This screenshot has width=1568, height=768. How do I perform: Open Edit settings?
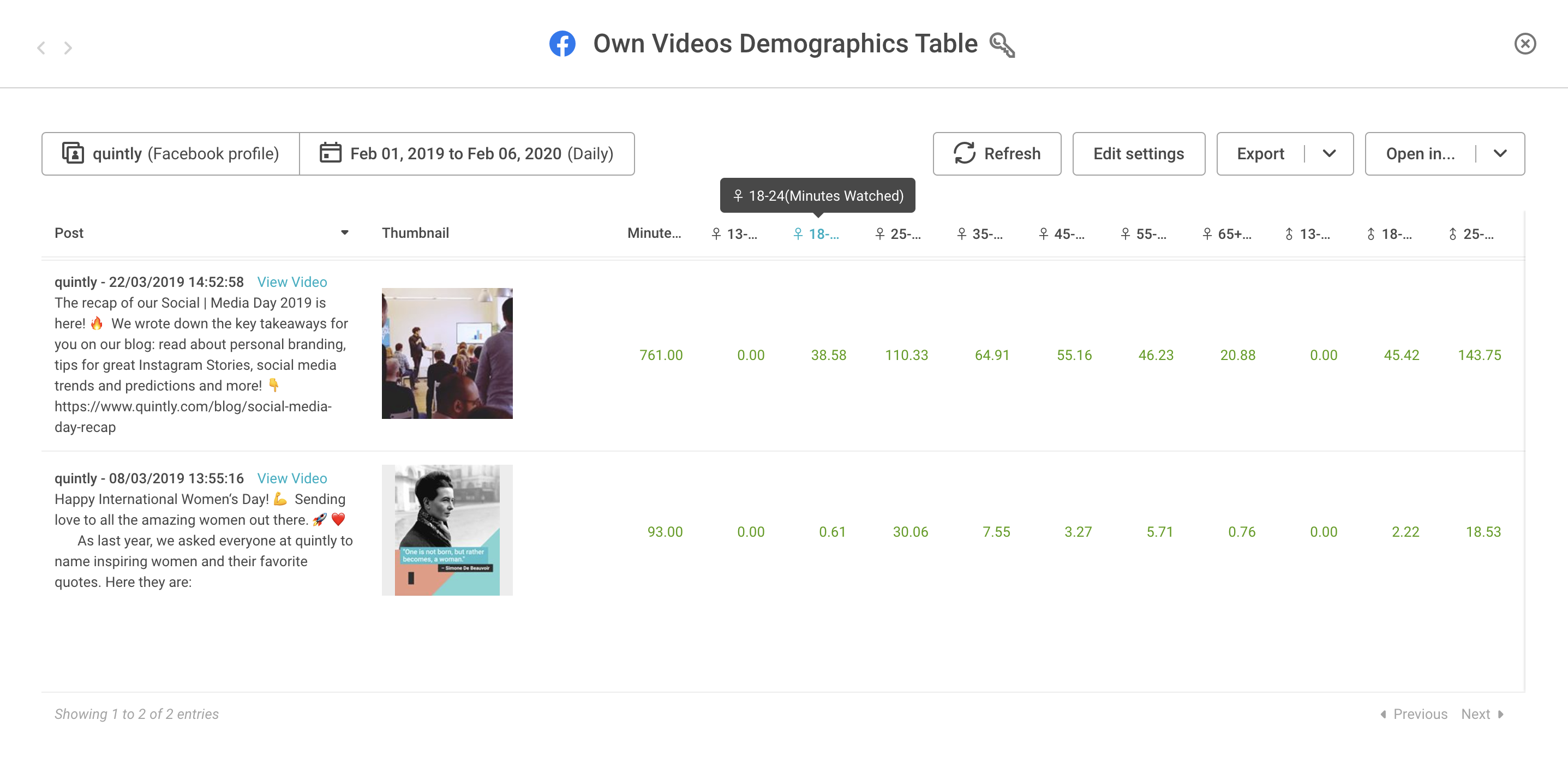pyautogui.click(x=1138, y=153)
